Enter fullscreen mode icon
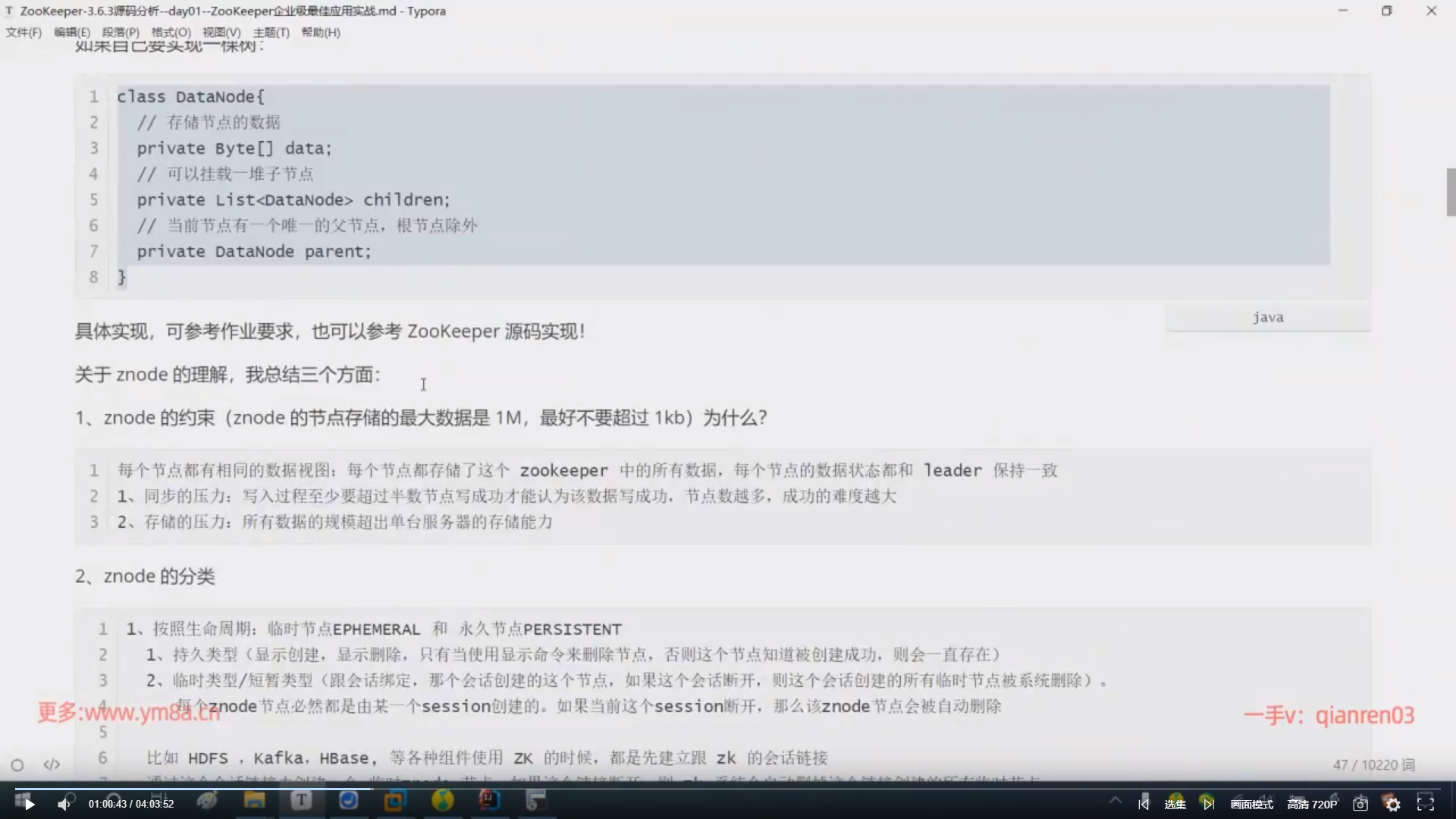 point(1426,805)
